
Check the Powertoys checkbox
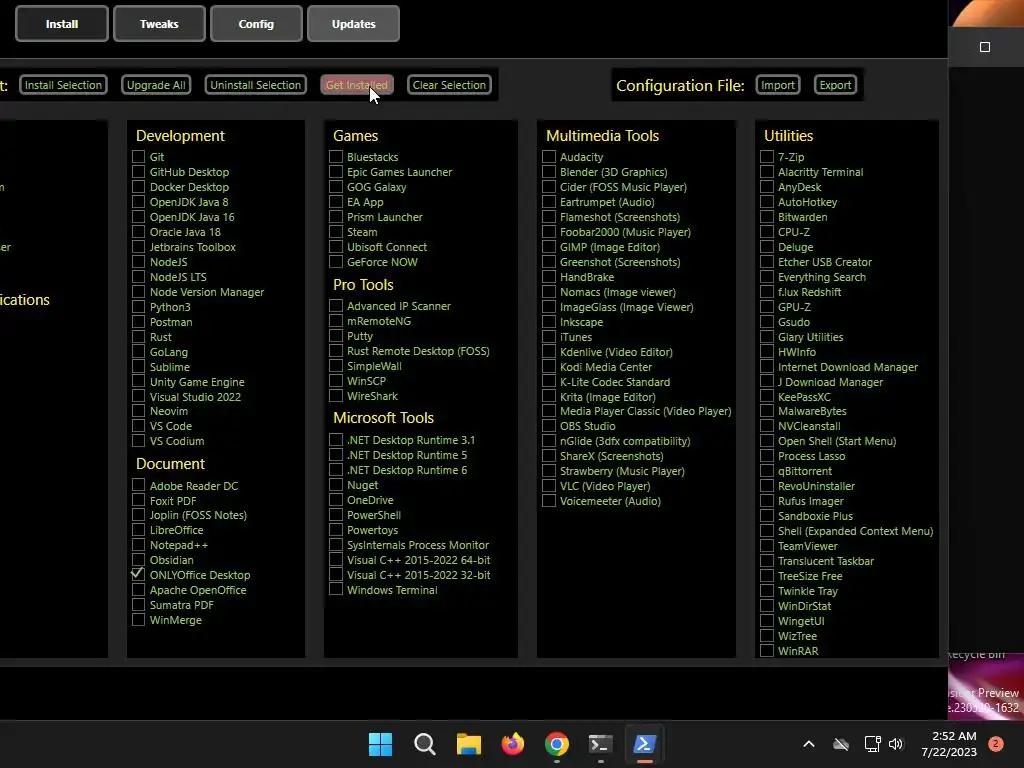pyautogui.click(x=336, y=530)
